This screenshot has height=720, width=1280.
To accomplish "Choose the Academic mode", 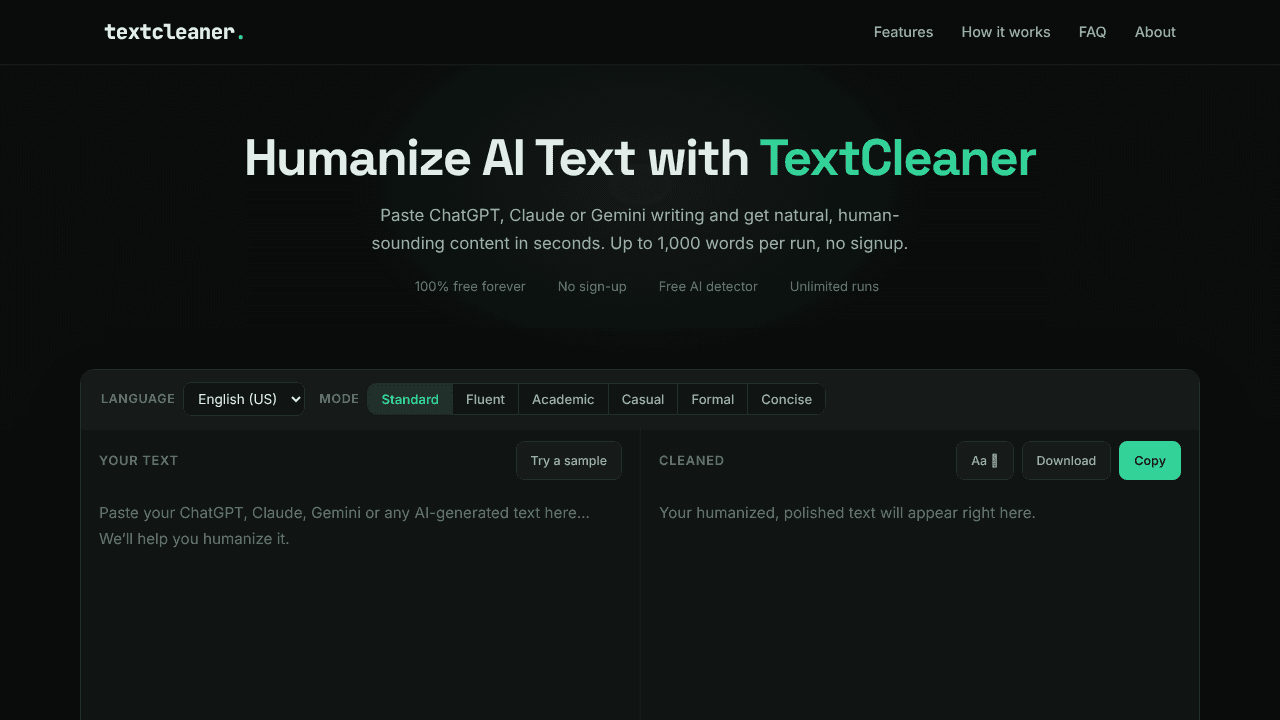I will [x=563, y=399].
